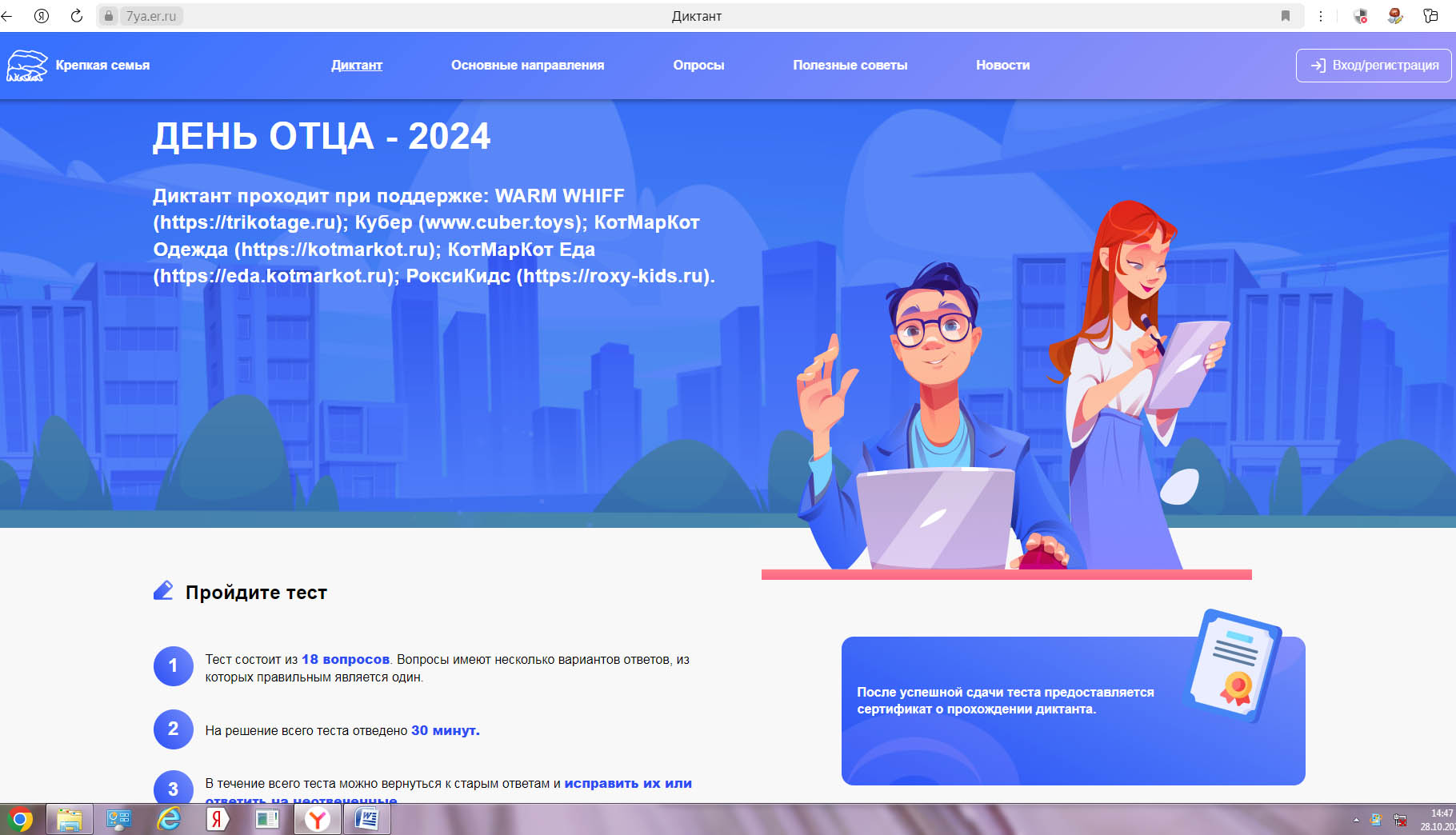The width and height of the screenshot is (1456, 835).
Task: Open the Диктант menu item
Action: click(357, 66)
